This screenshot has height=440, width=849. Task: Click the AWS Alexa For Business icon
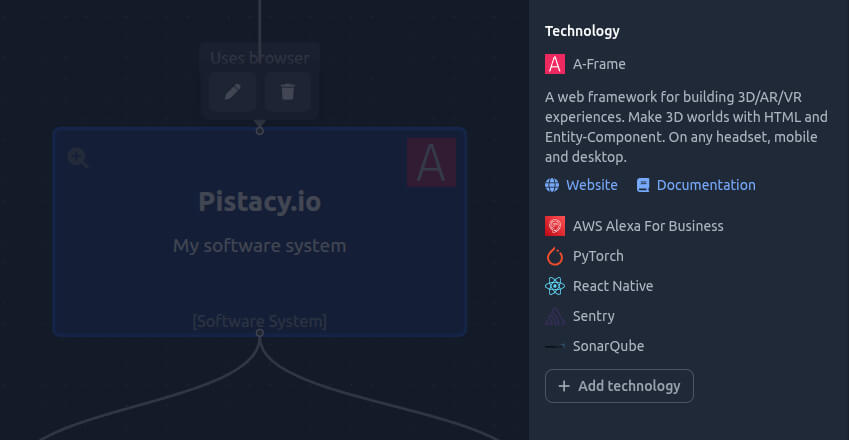(x=554, y=226)
